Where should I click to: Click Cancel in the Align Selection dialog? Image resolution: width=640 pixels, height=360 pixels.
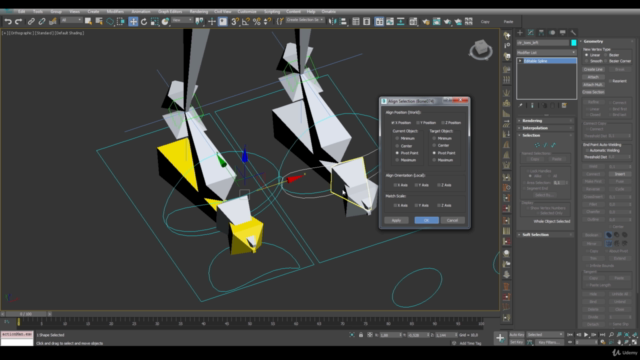[x=452, y=220]
